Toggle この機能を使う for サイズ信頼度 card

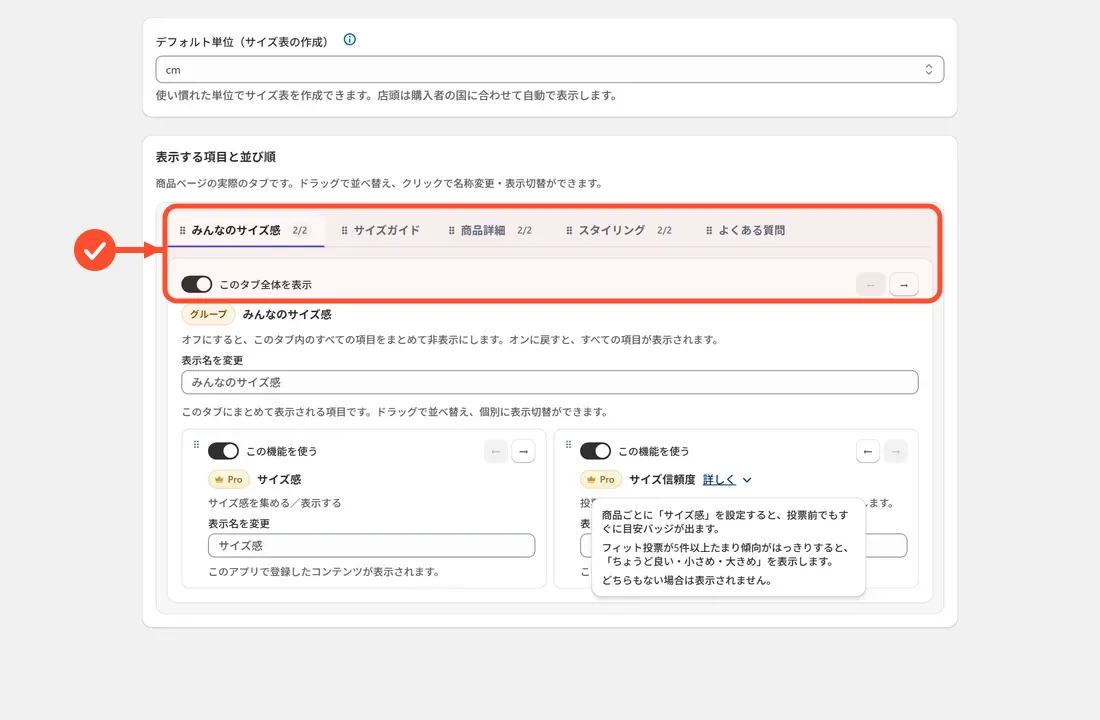595,451
